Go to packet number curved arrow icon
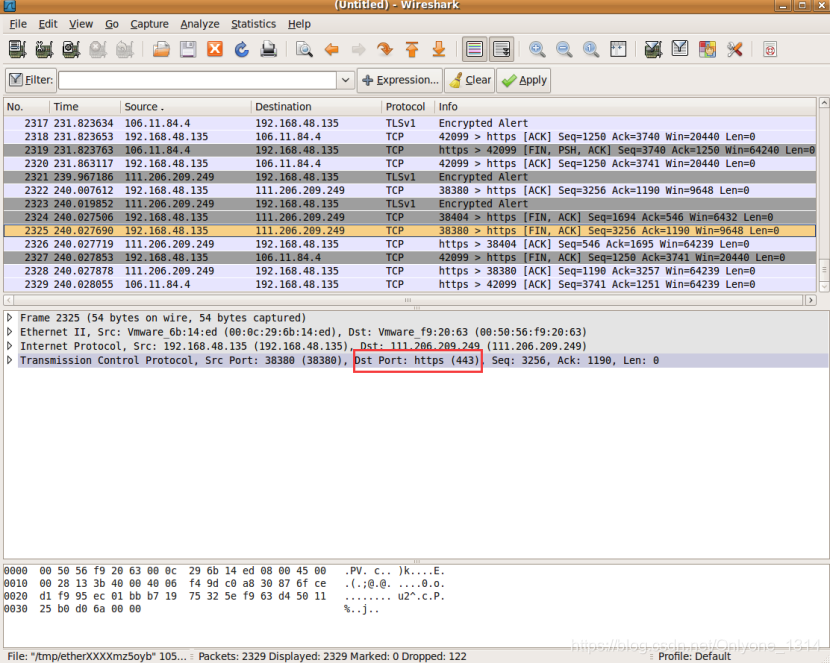Screen dimensions: 830x664 coord(385,49)
